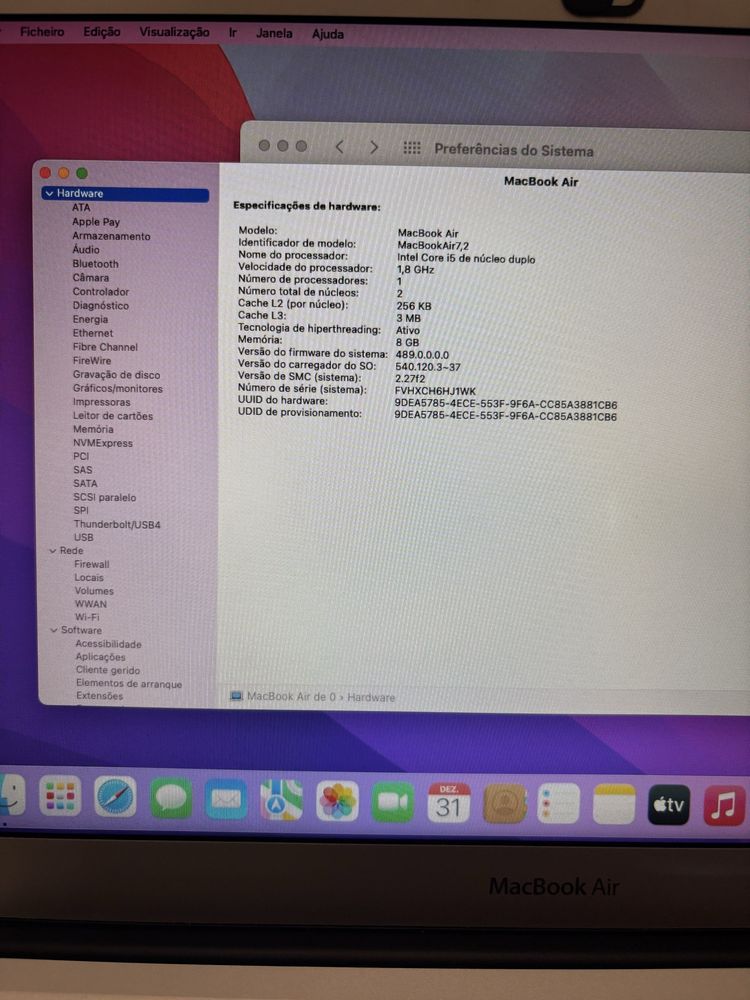Open Calendar showing 31 in Dock
750x1000 pixels.
[x=448, y=802]
